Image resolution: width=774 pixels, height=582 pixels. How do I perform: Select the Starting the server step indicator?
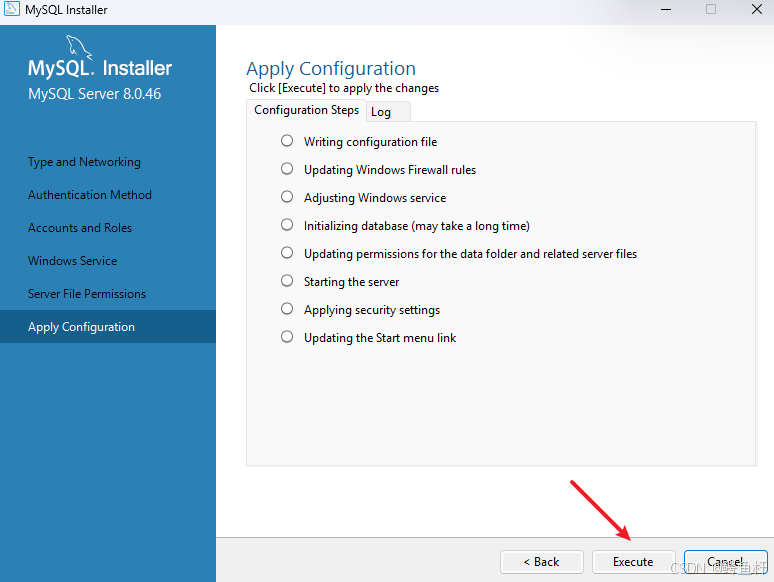click(287, 281)
